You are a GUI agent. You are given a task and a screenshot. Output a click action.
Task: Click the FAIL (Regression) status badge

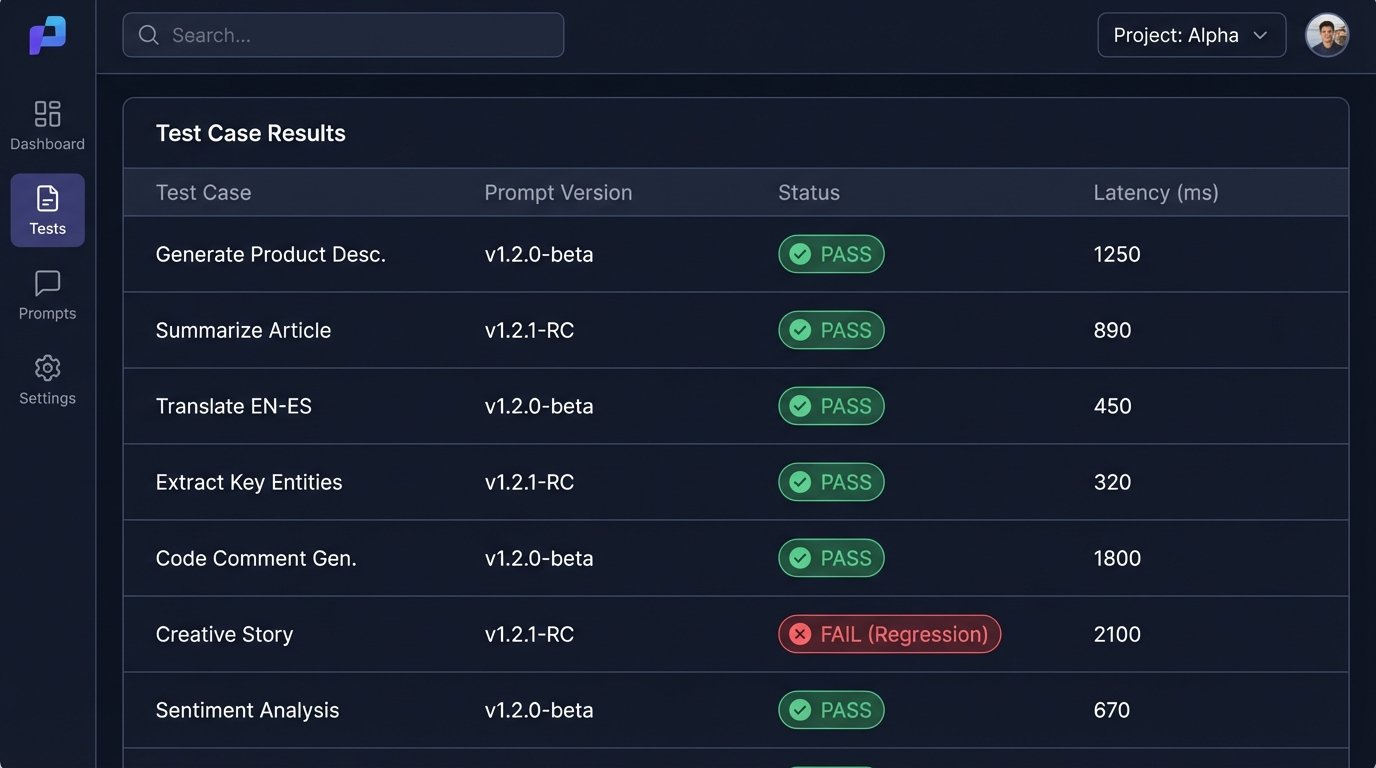point(890,634)
